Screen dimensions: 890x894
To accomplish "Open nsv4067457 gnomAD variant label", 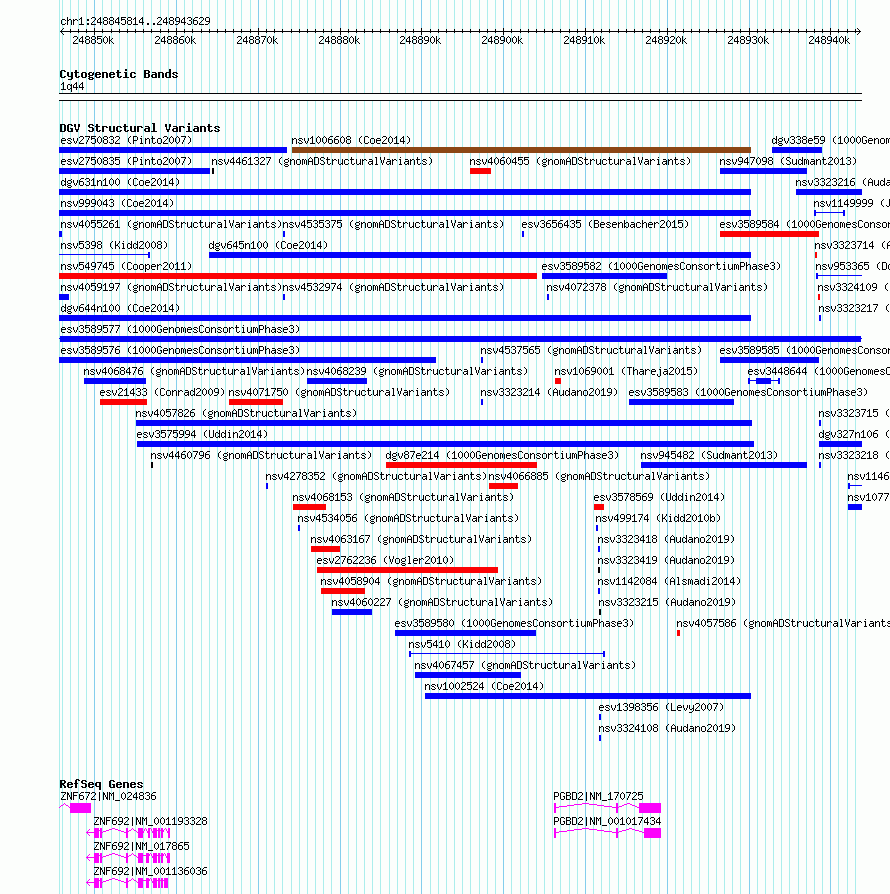I will click(x=525, y=665).
